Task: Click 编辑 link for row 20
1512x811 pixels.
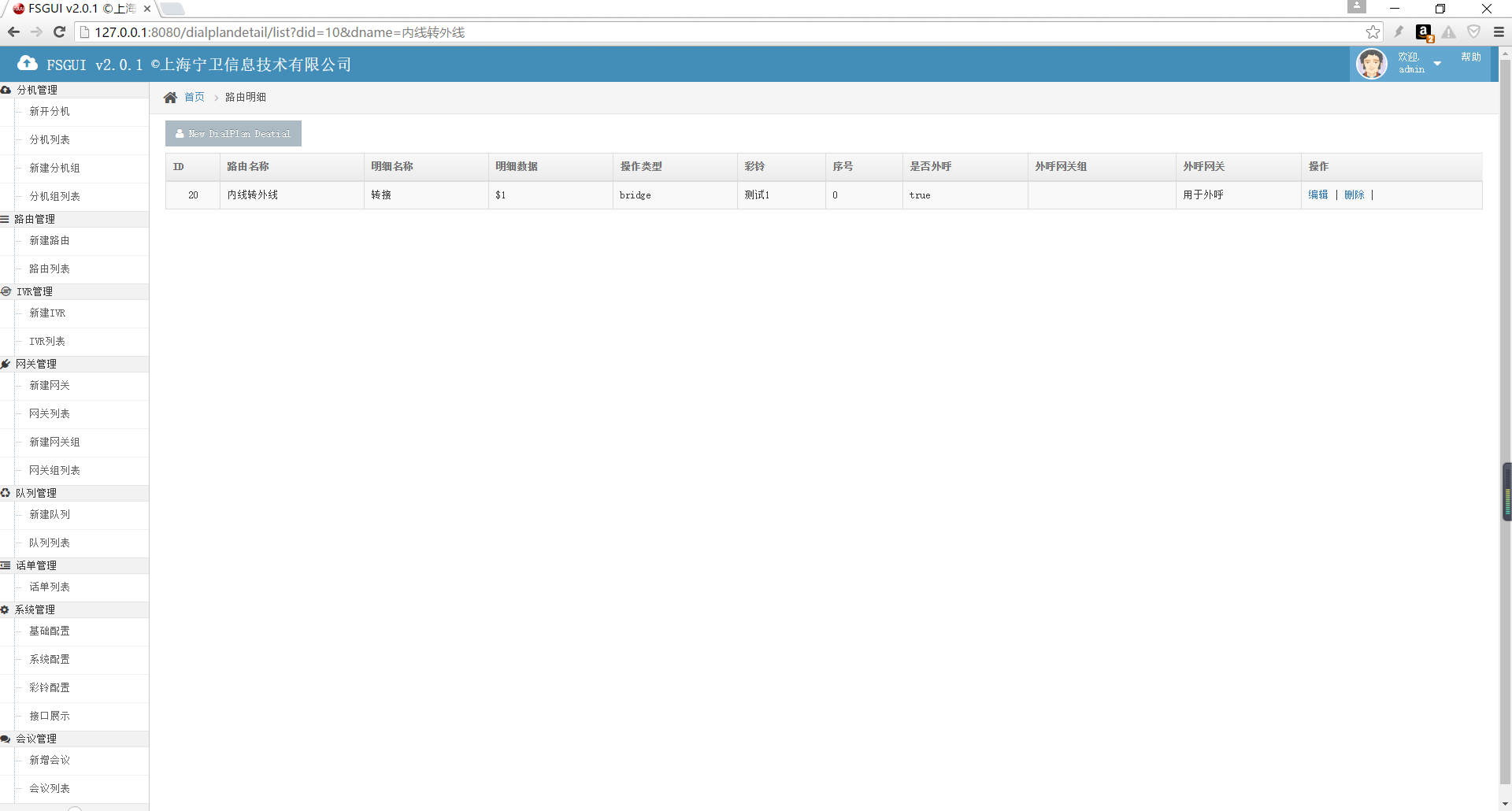Action: click(x=1317, y=195)
